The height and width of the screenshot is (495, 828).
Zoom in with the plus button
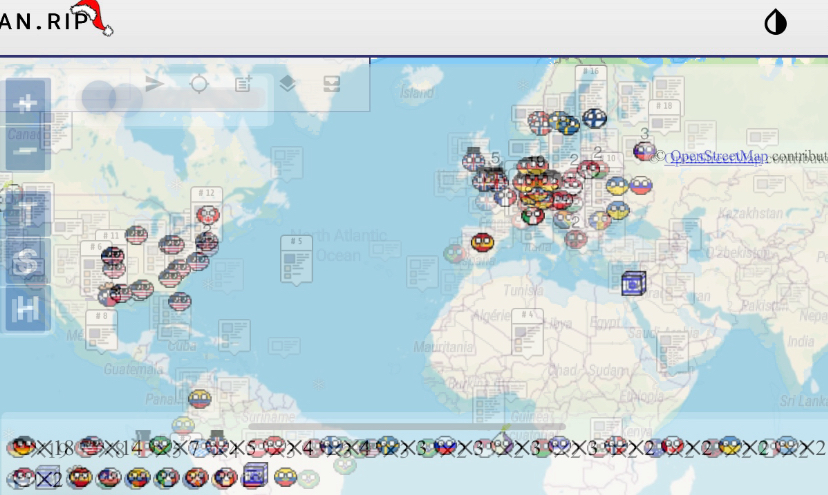tap(28, 103)
